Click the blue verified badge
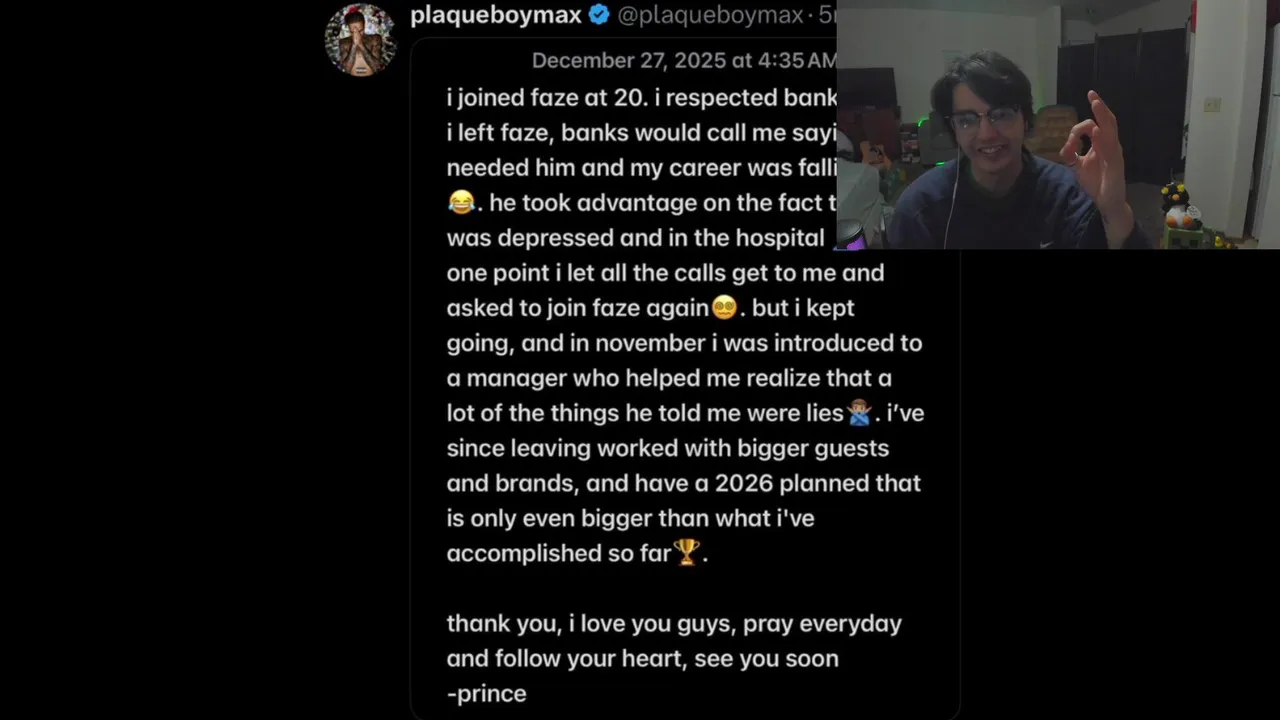The height and width of the screenshot is (720, 1280). point(599,15)
